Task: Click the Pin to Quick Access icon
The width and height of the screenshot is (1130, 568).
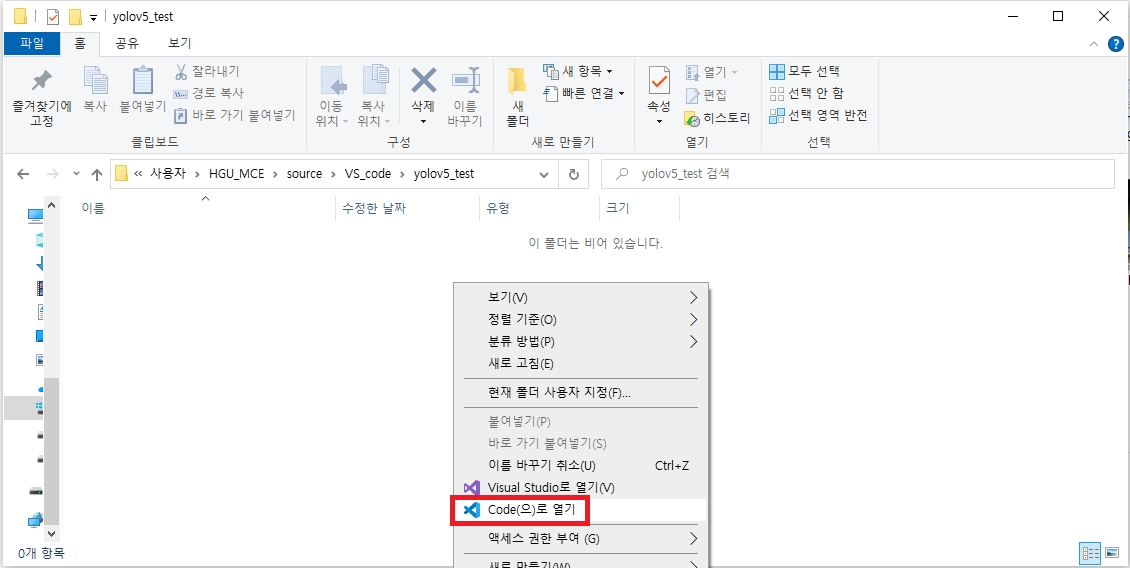Action: (x=41, y=82)
